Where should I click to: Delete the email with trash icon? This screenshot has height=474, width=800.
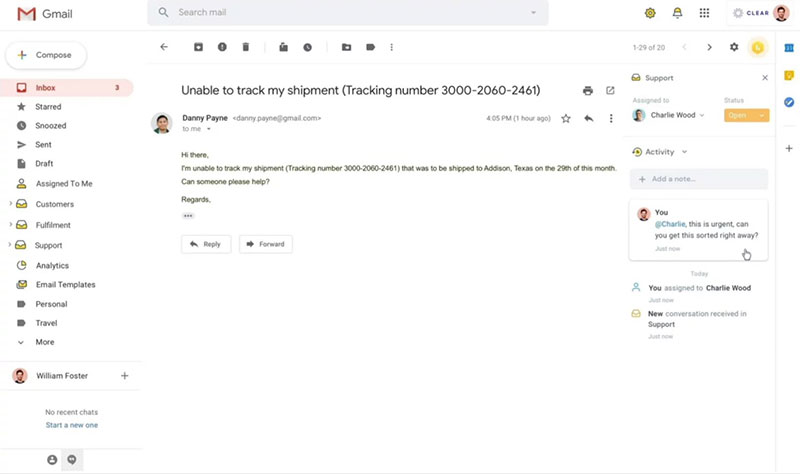245,47
